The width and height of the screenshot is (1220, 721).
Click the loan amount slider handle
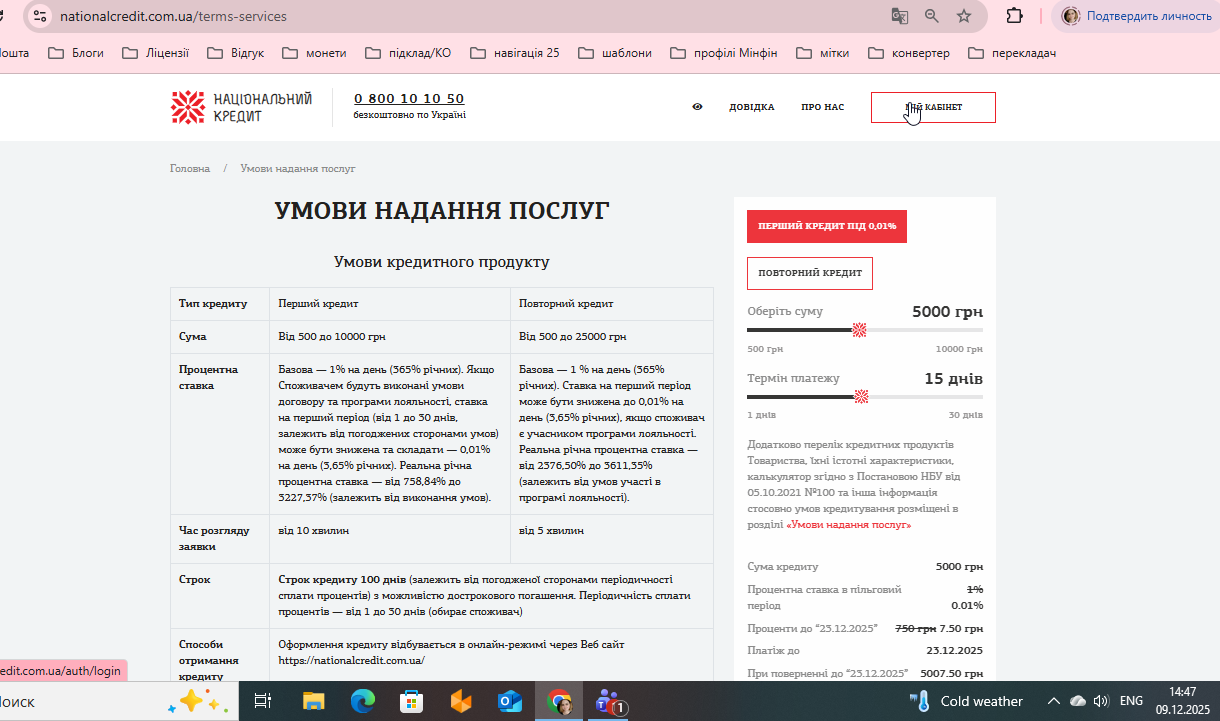[x=859, y=330]
